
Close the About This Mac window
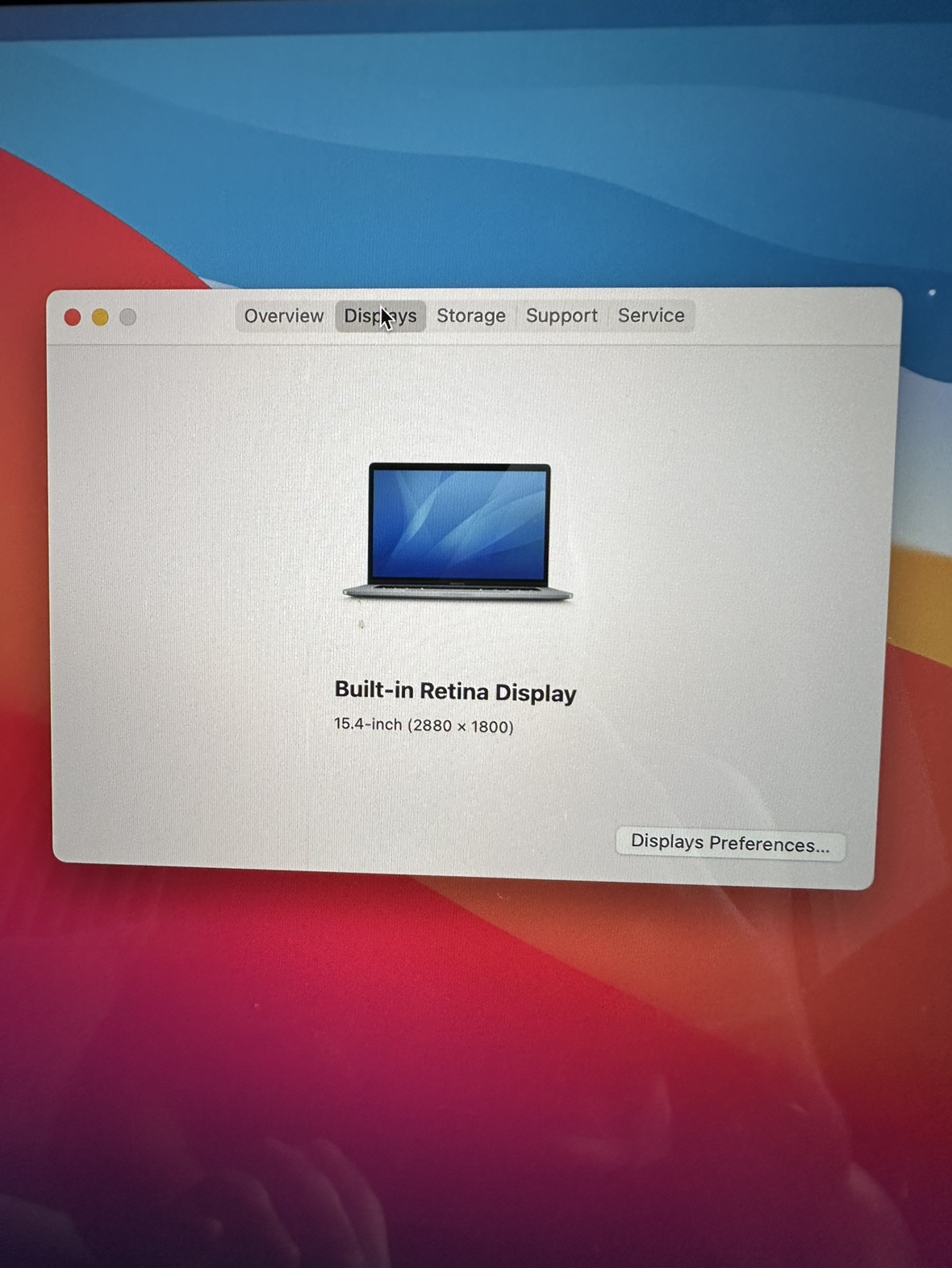(73, 317)
